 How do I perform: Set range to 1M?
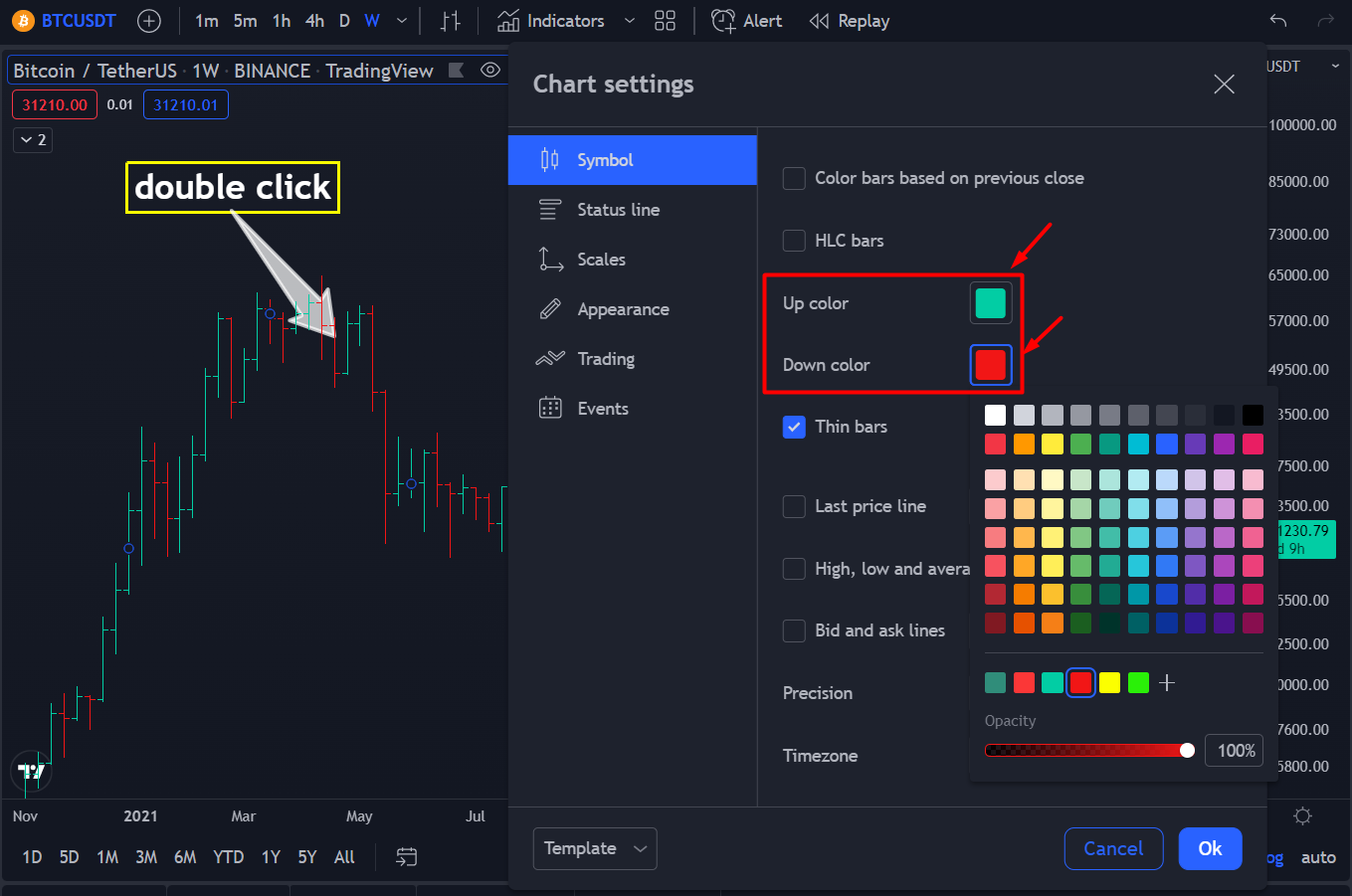coord(107,856)
